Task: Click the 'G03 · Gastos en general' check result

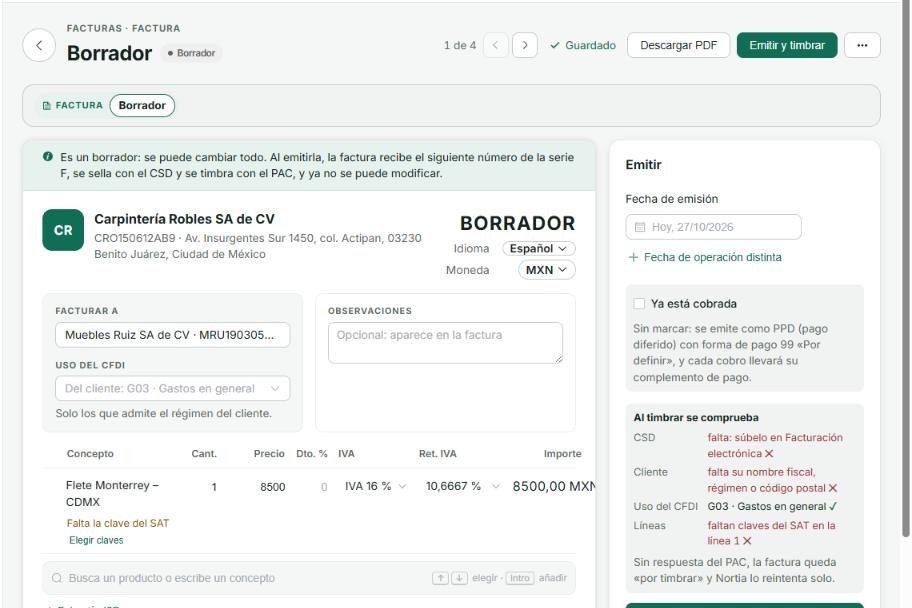Action: pyautogui.click(x=772, y=506)
